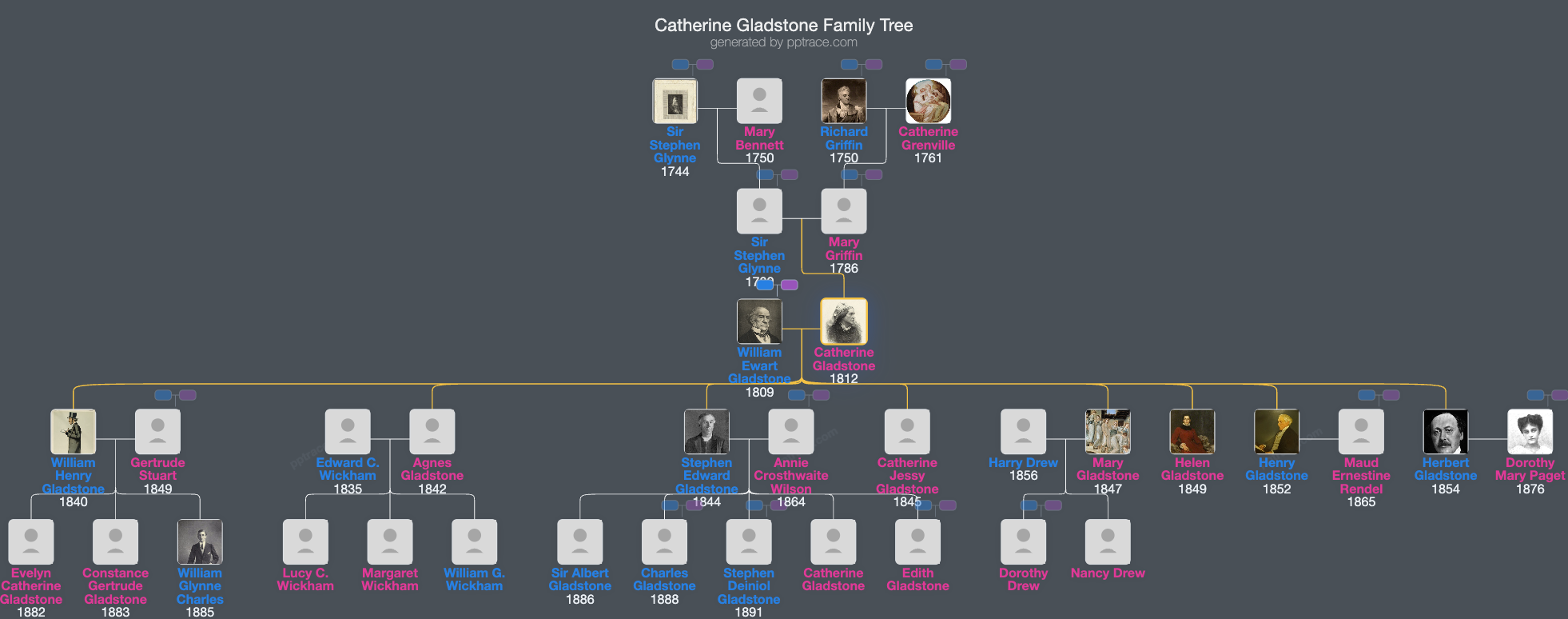
Task: Click Catherine Jessy Gladstone's avatar
Action: click(907, 432)
